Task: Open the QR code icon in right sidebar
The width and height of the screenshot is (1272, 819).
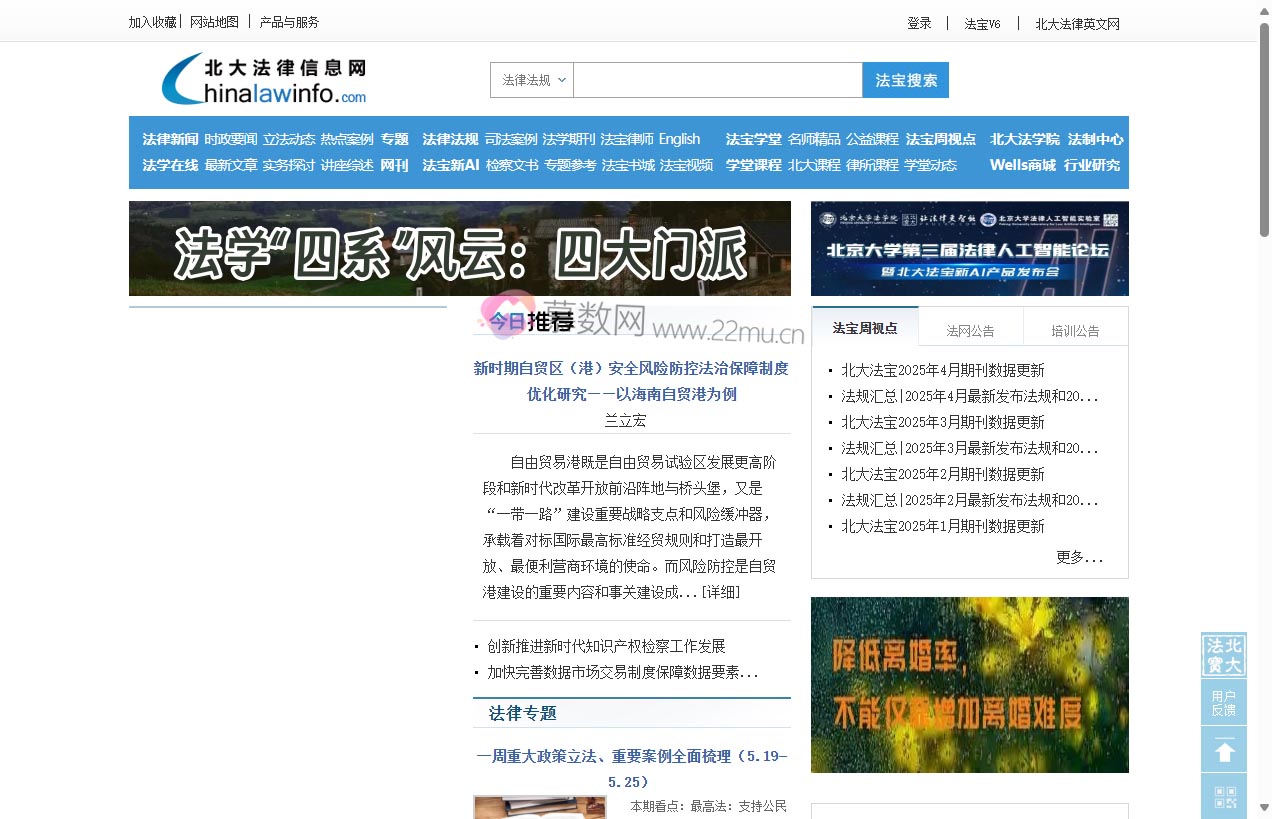Action: coord(1223,795)
